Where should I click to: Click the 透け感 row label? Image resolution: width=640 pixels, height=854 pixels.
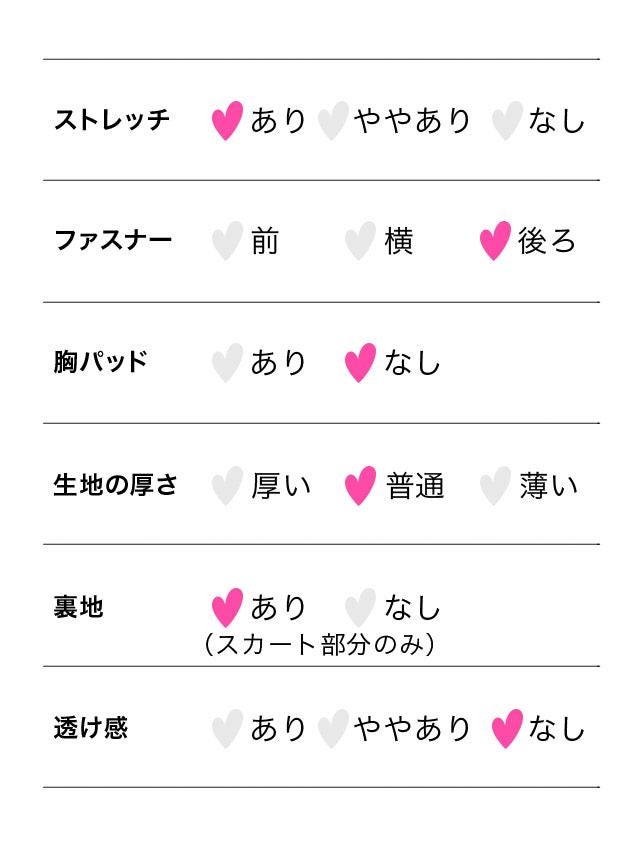[90, 728]
